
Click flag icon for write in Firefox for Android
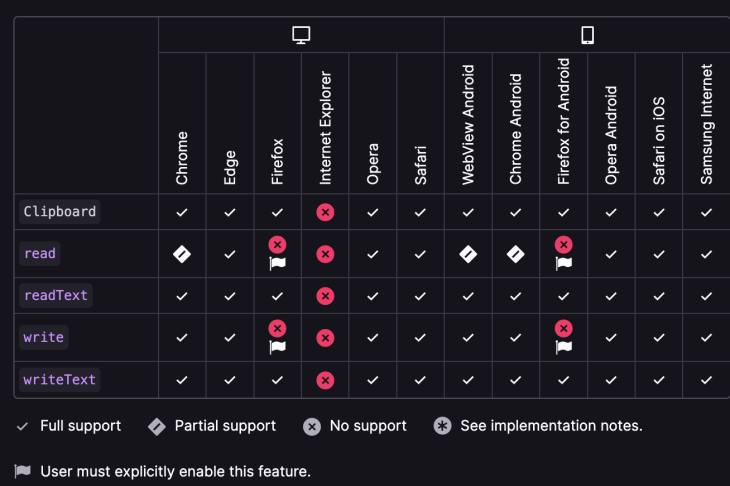[564, 347]
